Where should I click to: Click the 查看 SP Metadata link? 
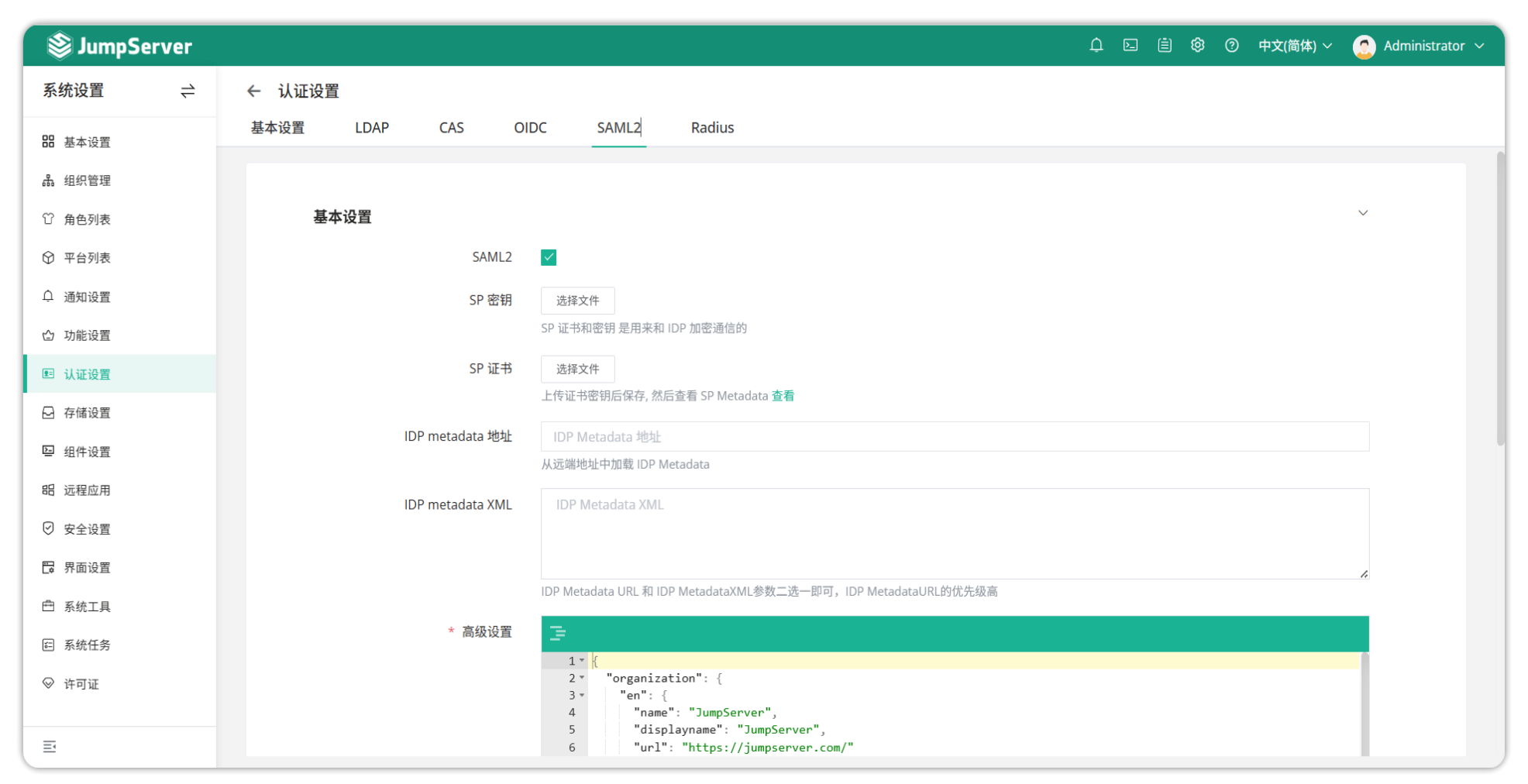point(783,396)
